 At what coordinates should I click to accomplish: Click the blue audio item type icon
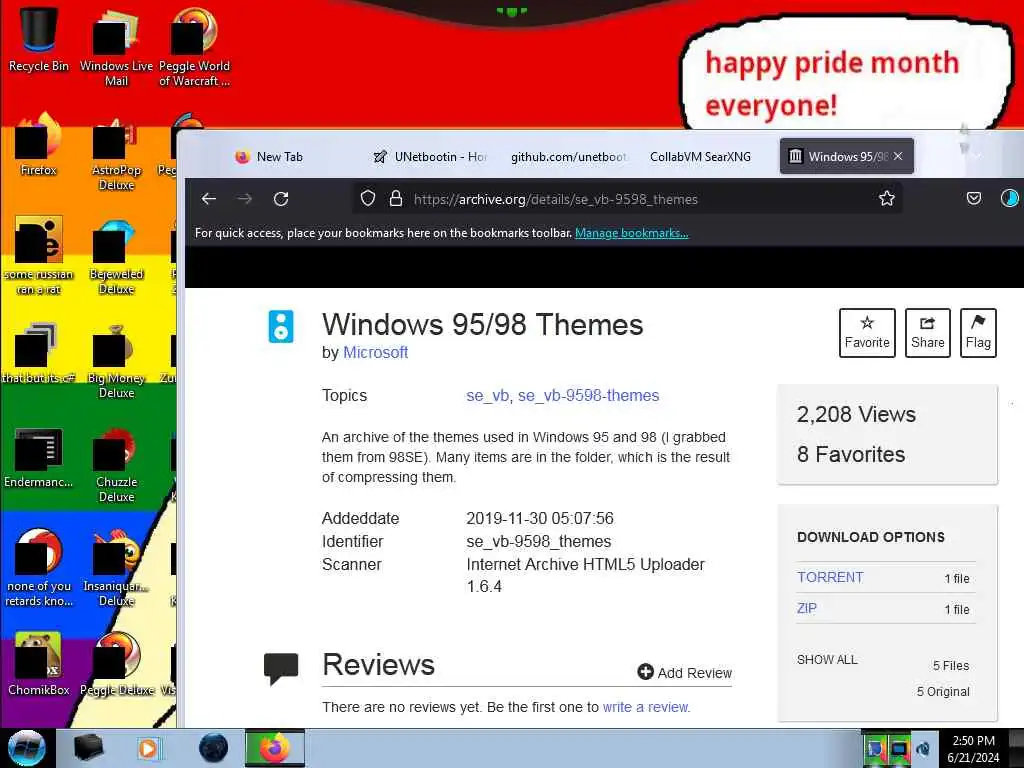(281, 327)
